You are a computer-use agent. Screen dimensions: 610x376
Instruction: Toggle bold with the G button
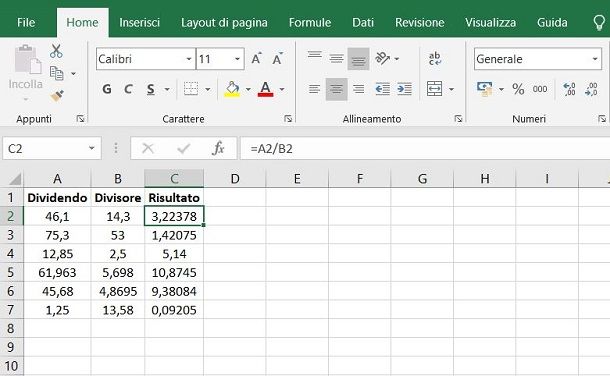click(x=107, y=89)
